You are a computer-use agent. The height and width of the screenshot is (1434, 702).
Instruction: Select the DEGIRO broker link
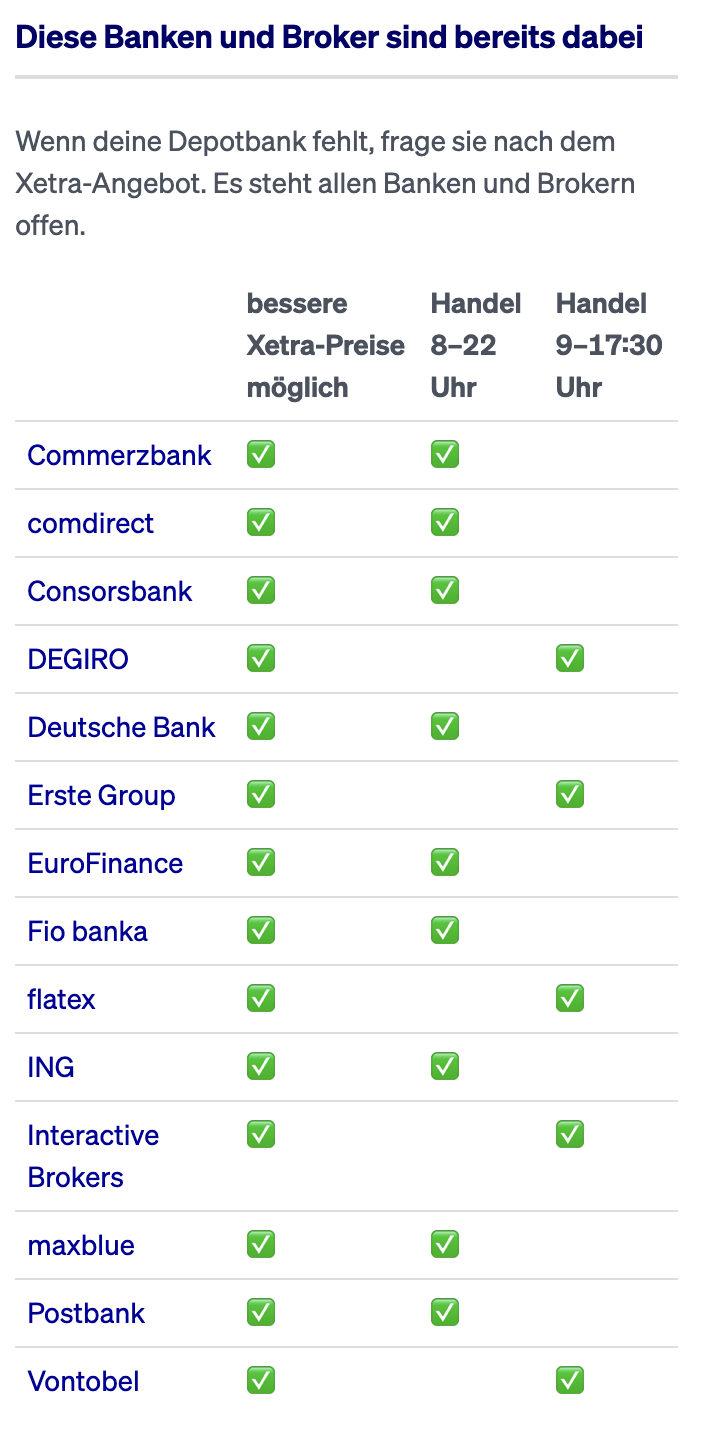[x=78, y=659]
